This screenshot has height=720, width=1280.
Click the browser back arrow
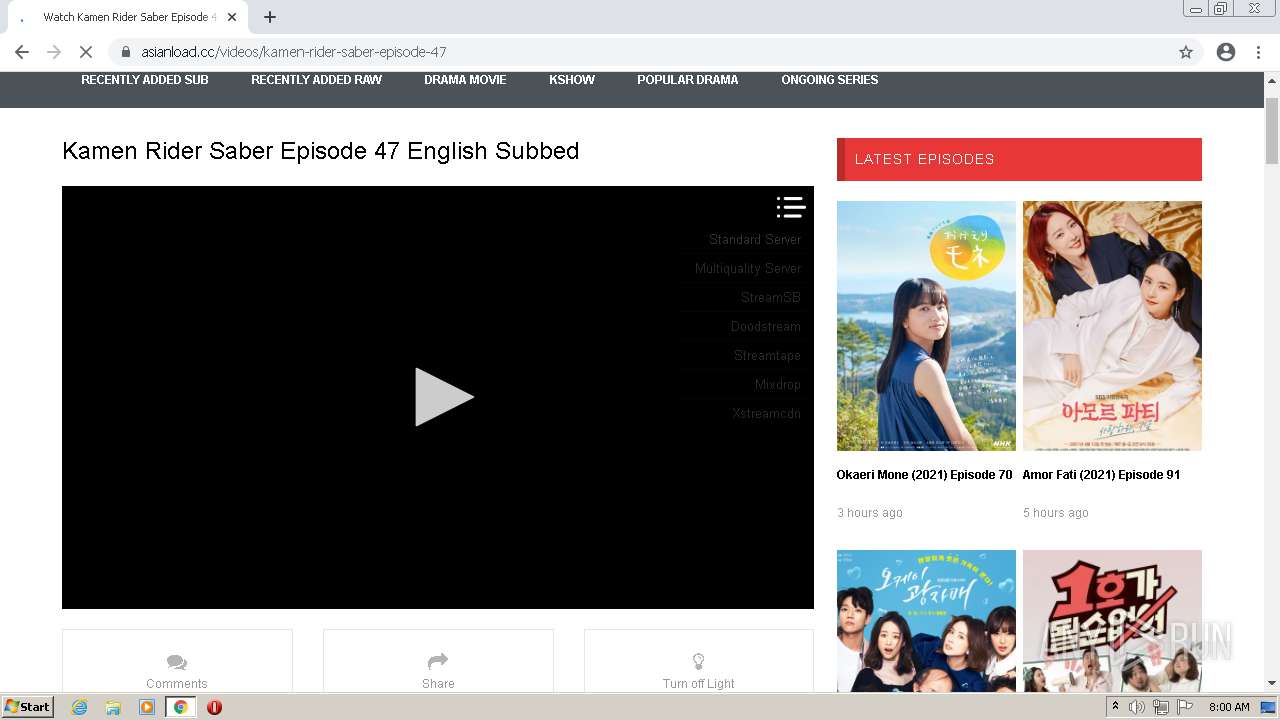[x=22, y=52]
